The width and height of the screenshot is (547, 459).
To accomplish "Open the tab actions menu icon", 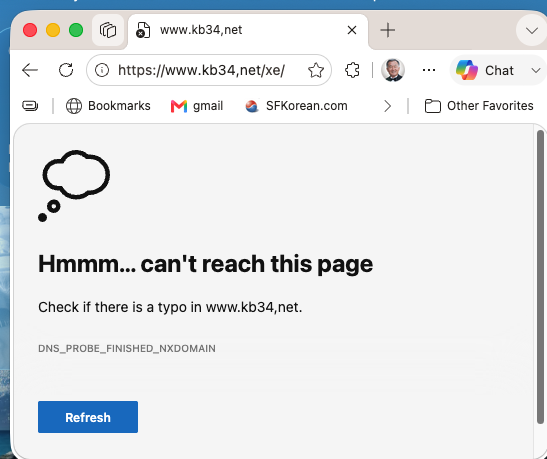I will tap(108, 30).
